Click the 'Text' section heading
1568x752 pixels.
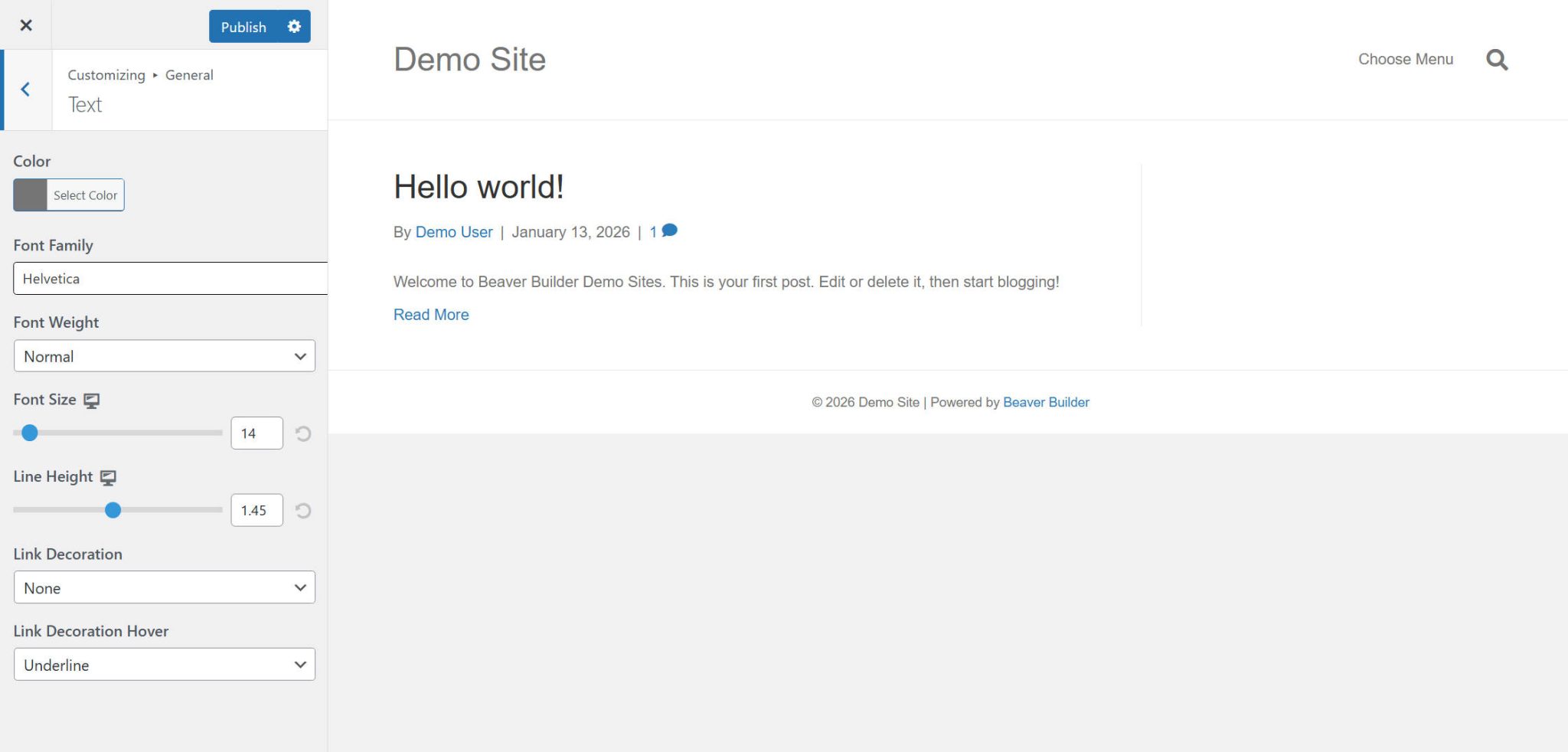tap(85, 105)
